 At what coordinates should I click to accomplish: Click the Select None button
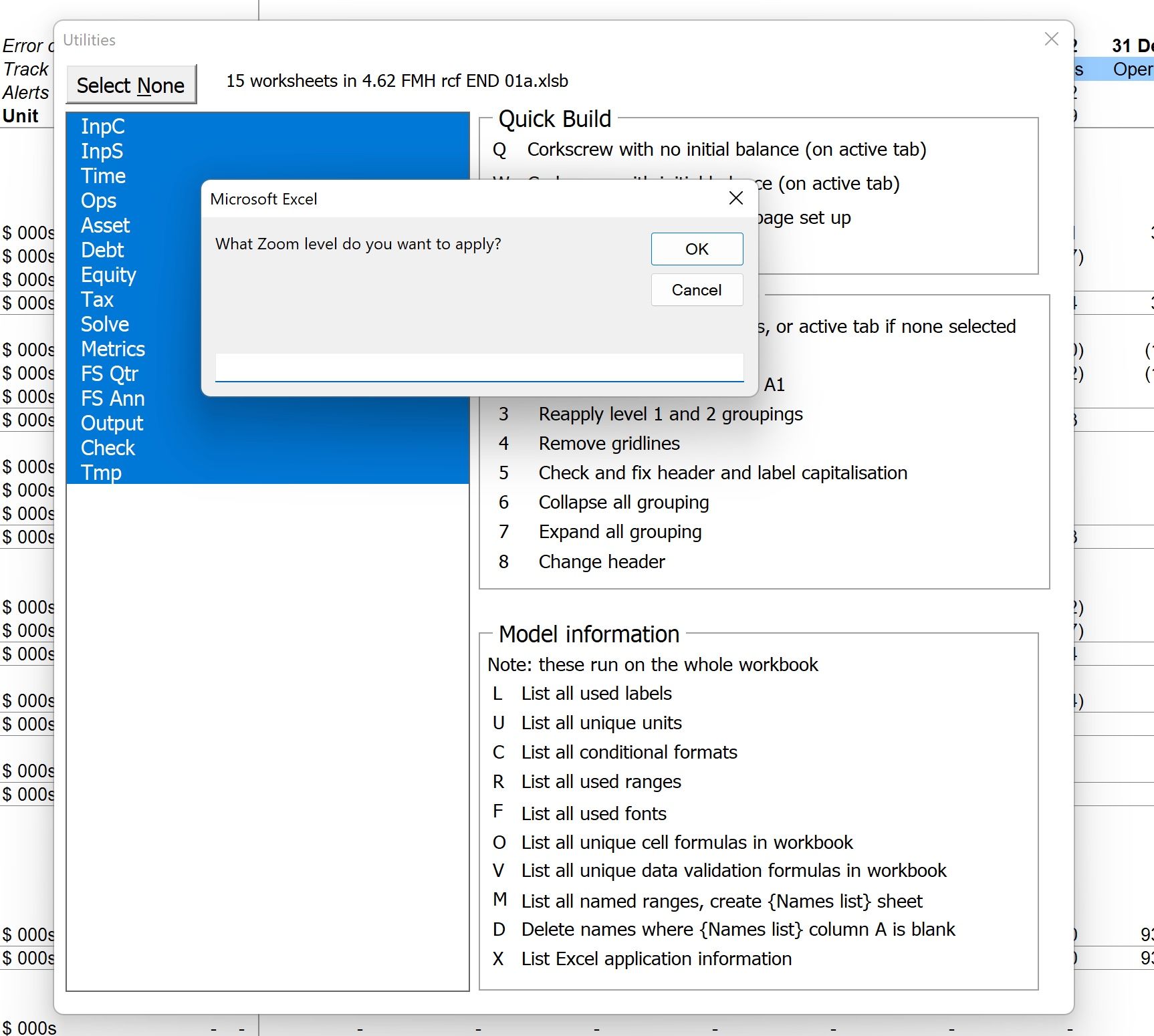tap(131, 85)
